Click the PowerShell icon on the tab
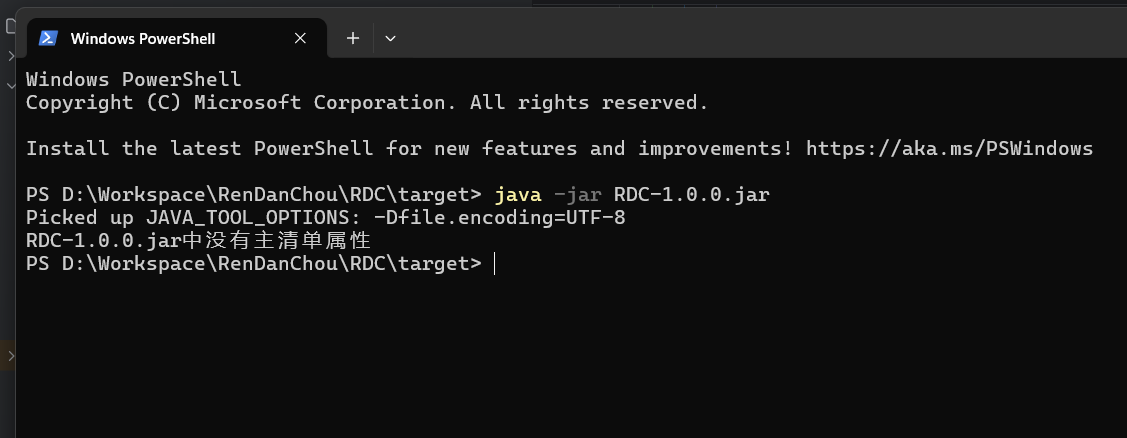 47,39
